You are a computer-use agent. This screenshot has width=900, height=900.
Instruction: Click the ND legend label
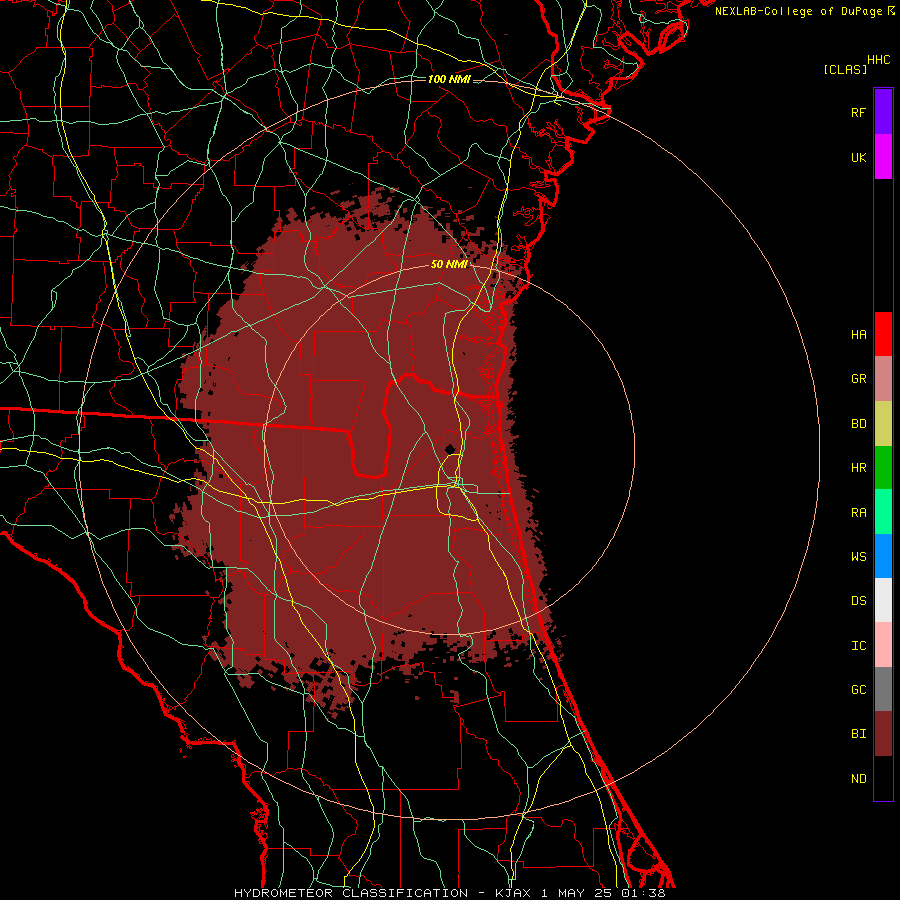[x=858, y=779]
